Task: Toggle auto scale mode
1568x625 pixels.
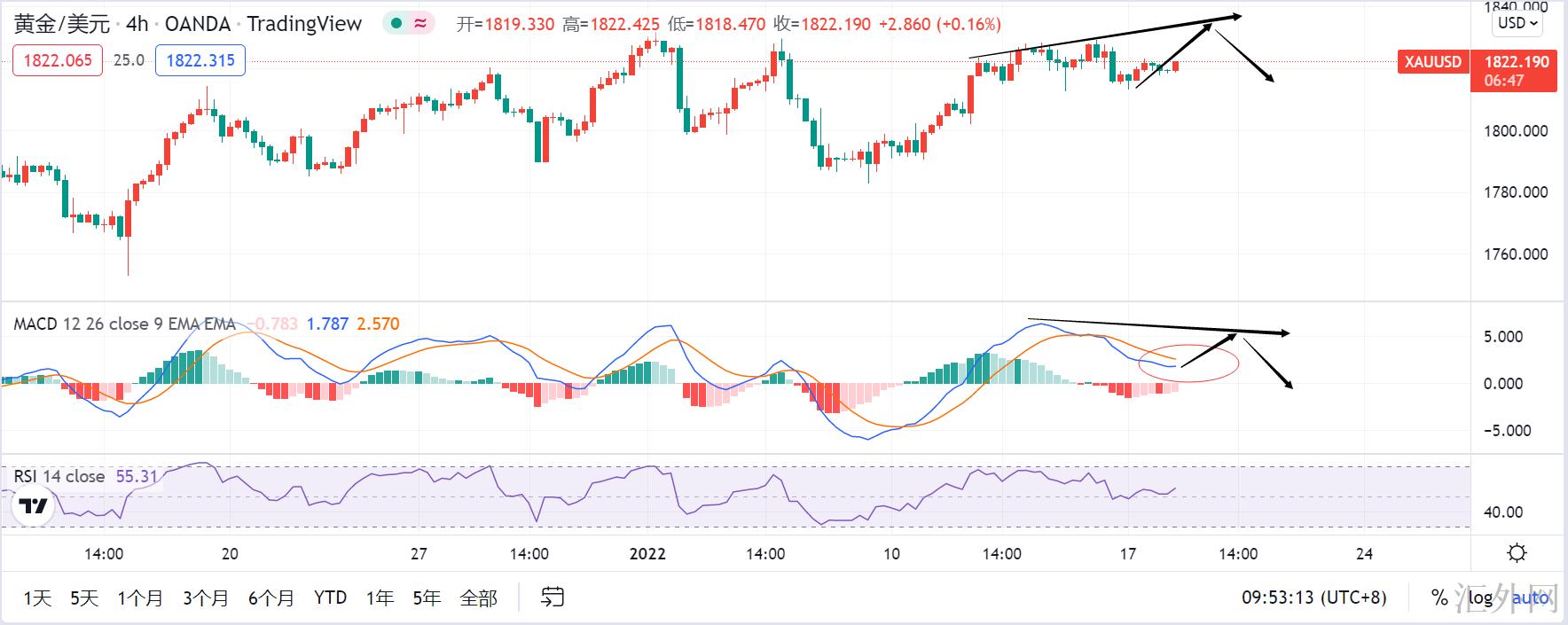Action: pos(1530,598)
